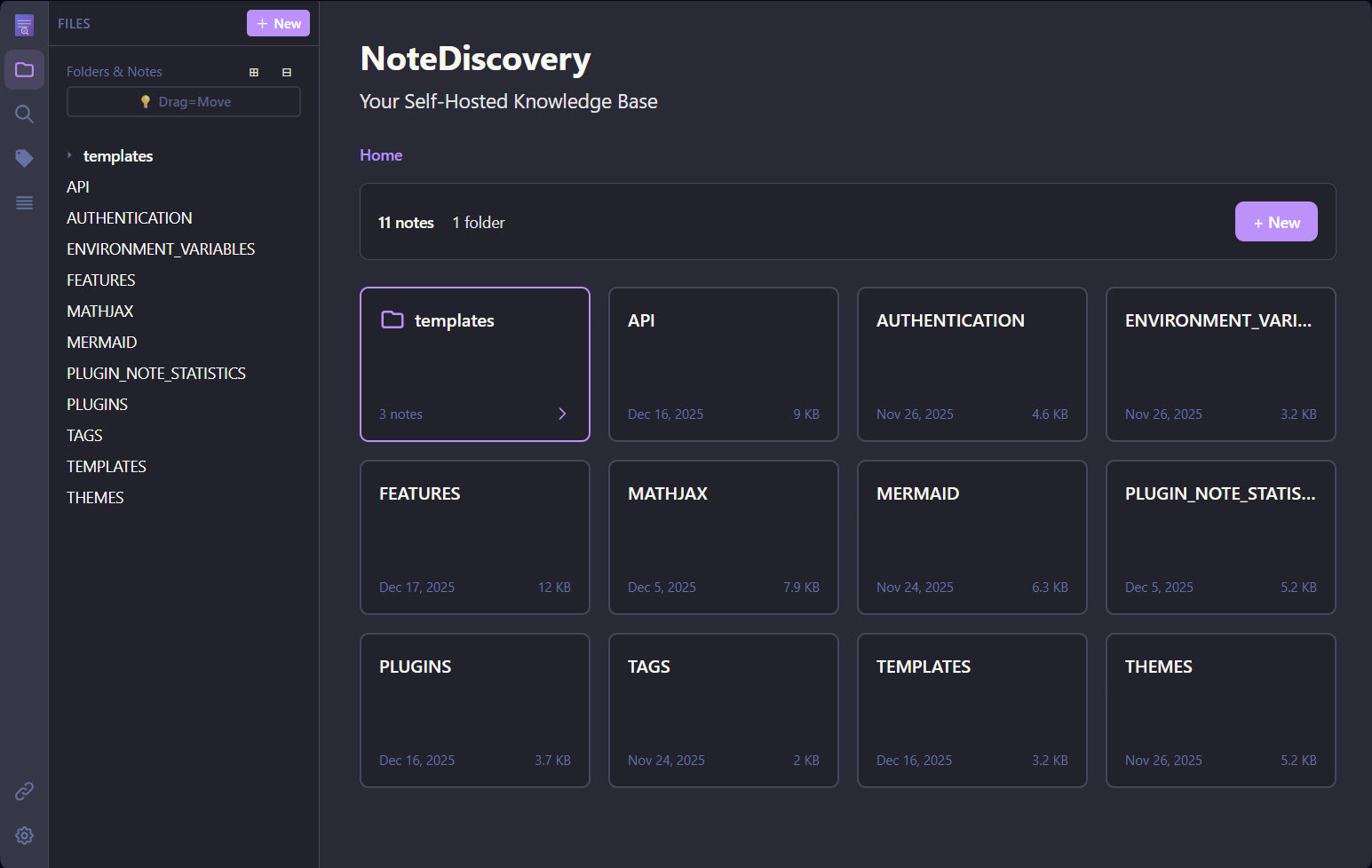Click the lightbulb in the Drag=Move hint
The height and width of the screenshot is (868, 1372).
click(x=145, y=101)
